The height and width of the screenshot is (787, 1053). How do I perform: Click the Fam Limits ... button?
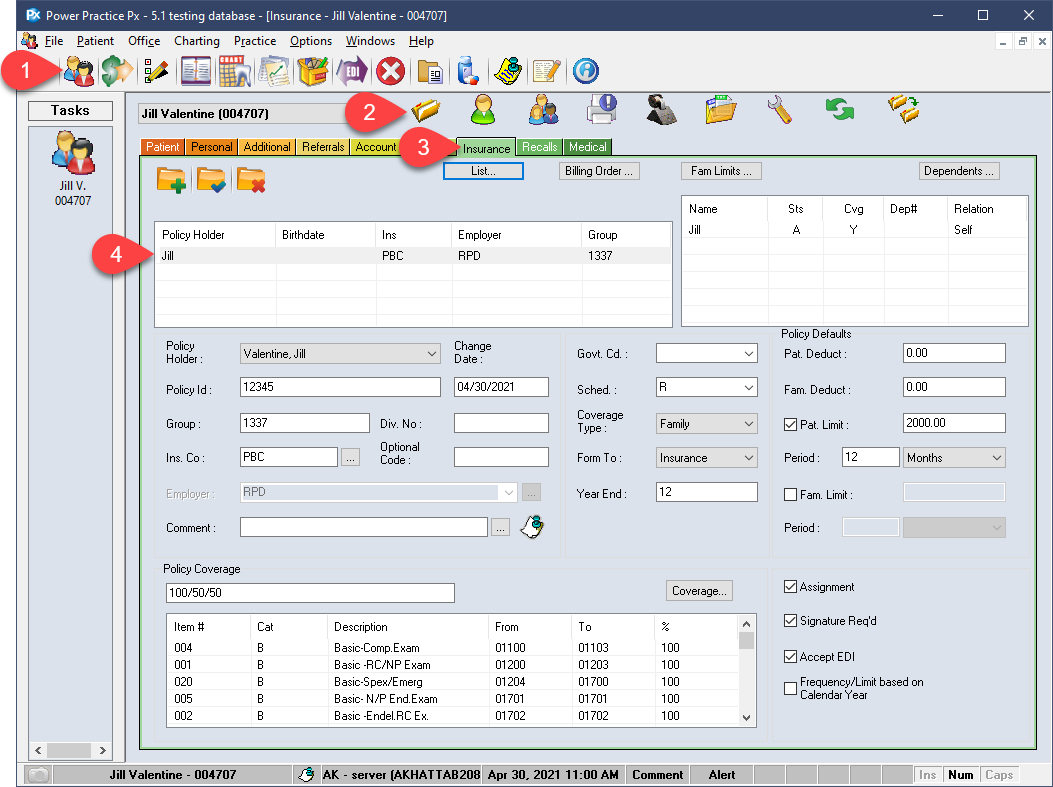(x=721, y=171)
